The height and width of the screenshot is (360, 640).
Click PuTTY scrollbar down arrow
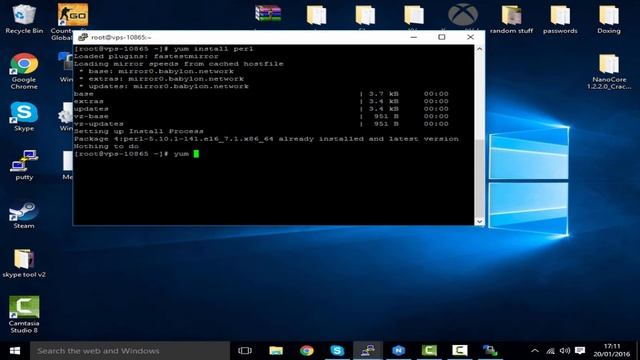point(480,221)
